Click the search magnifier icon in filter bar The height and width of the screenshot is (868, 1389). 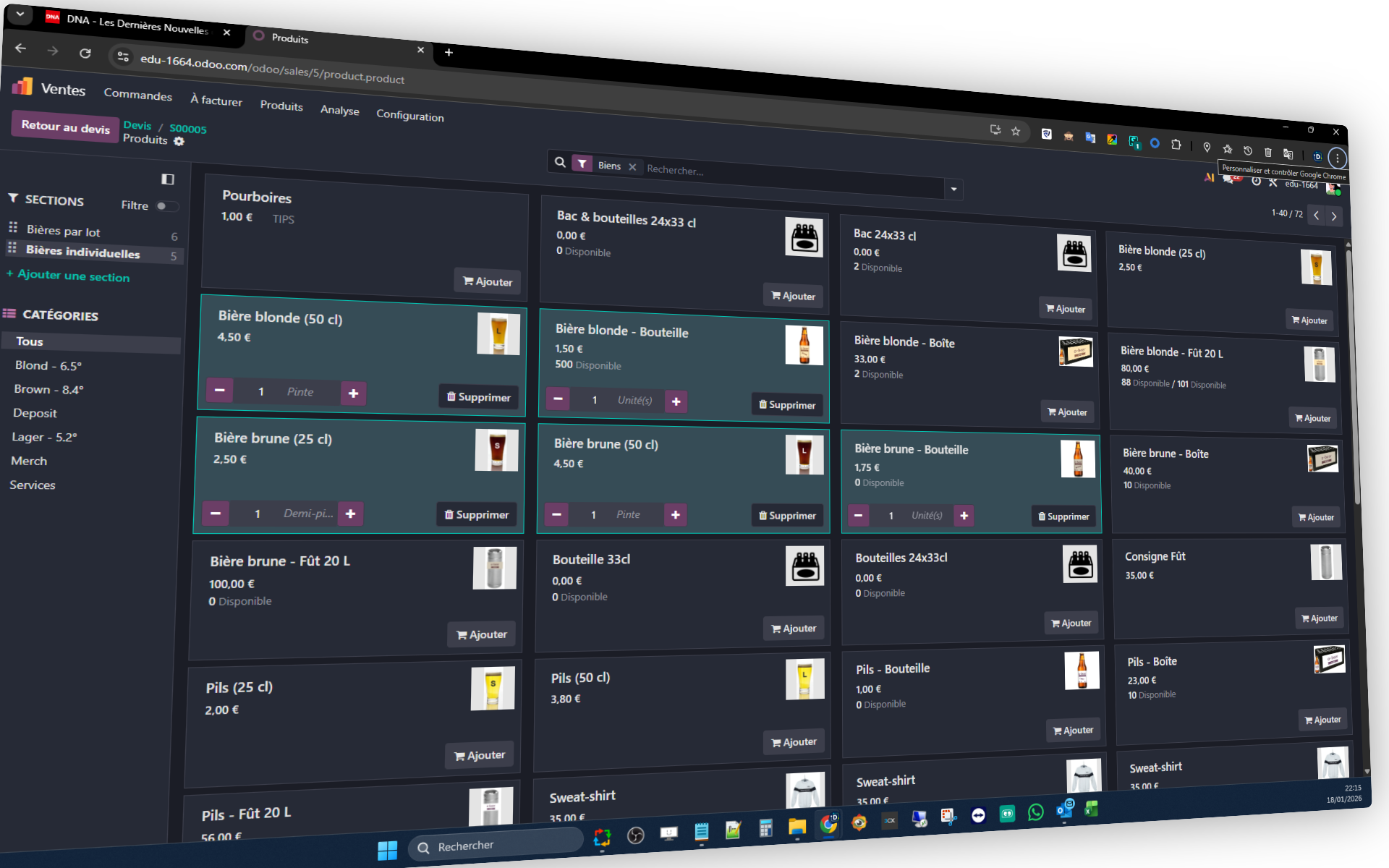(x=560, y=163)
